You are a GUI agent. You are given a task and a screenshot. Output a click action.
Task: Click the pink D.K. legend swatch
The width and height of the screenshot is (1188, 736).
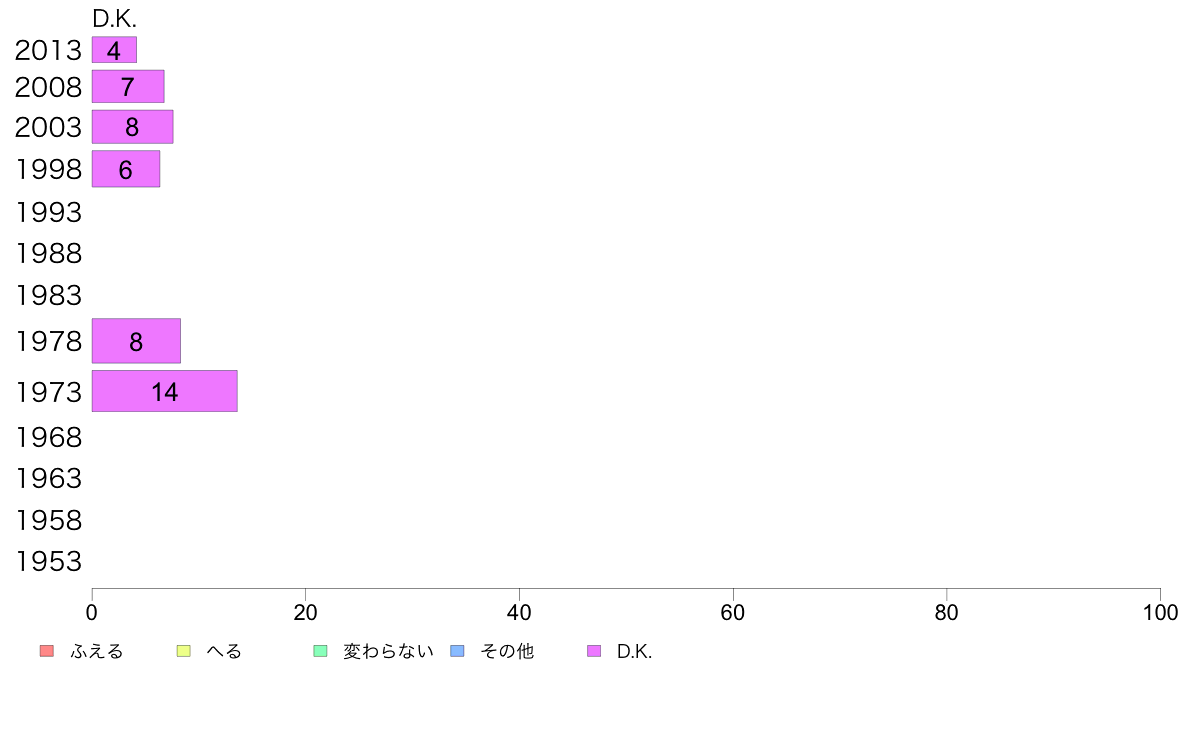[x=594, y=651]
